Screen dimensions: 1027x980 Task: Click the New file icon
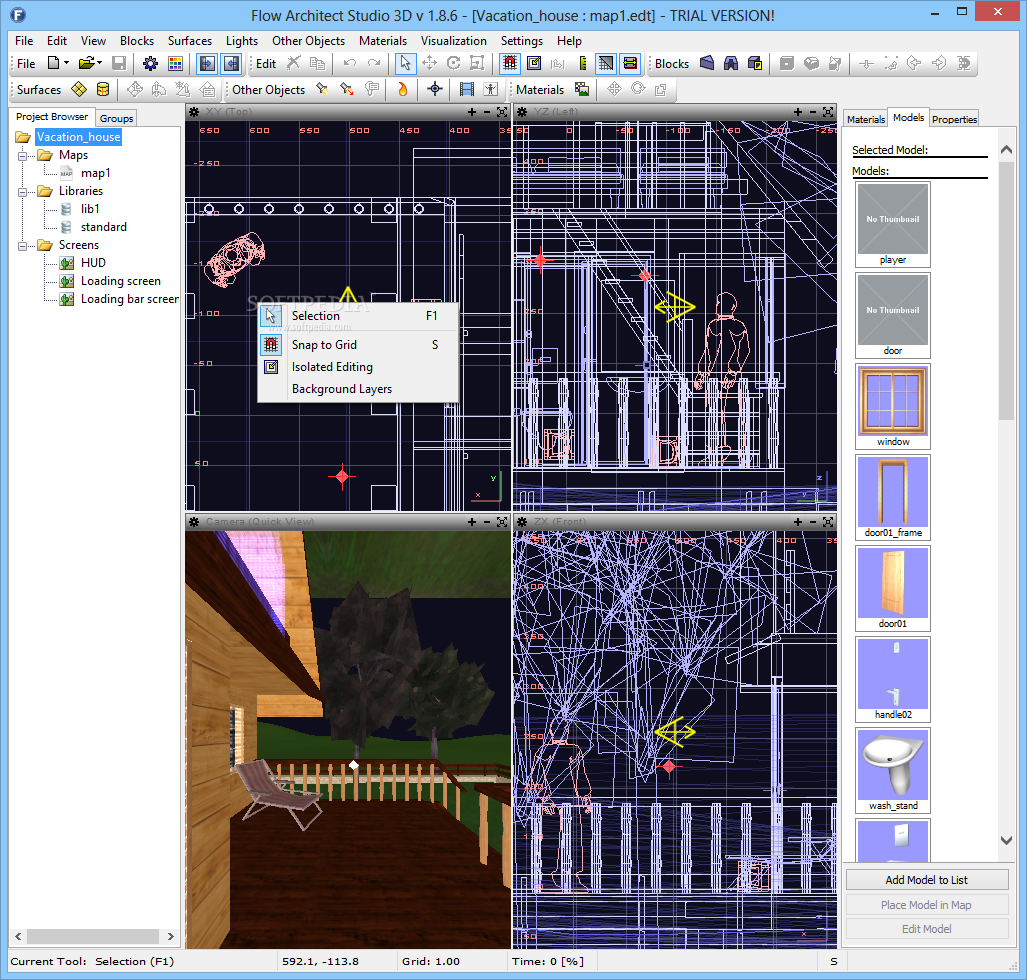[x=54, y=64]
